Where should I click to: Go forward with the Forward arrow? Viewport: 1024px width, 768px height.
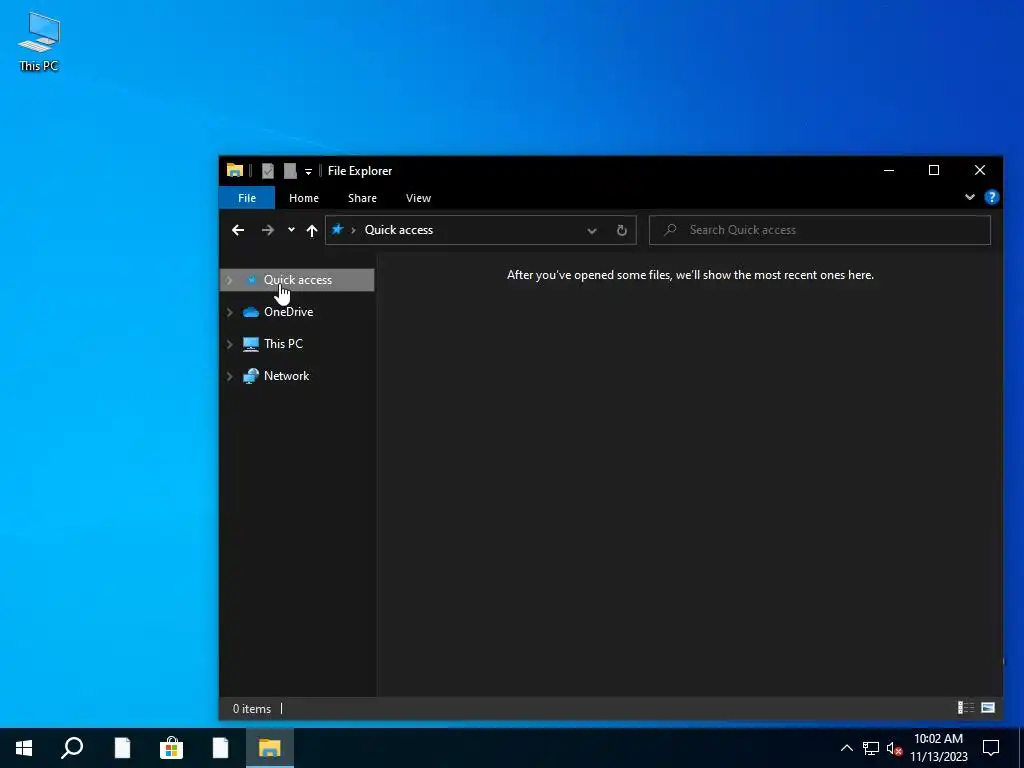268,230
